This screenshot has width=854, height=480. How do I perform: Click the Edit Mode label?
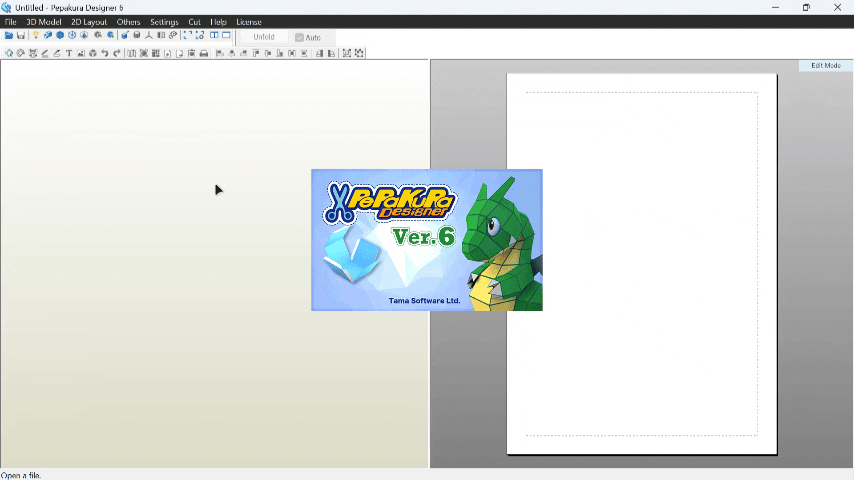[x=826, y=65]
